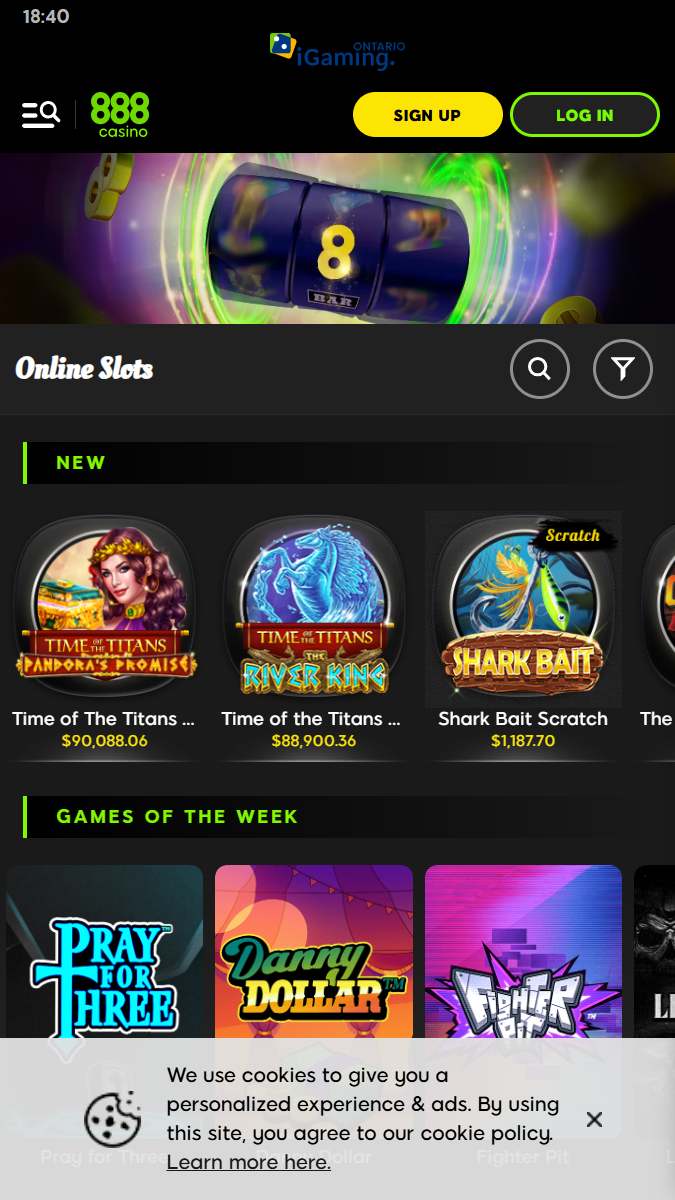
Task: Click the LOG IN button
Action: (585, 115)
